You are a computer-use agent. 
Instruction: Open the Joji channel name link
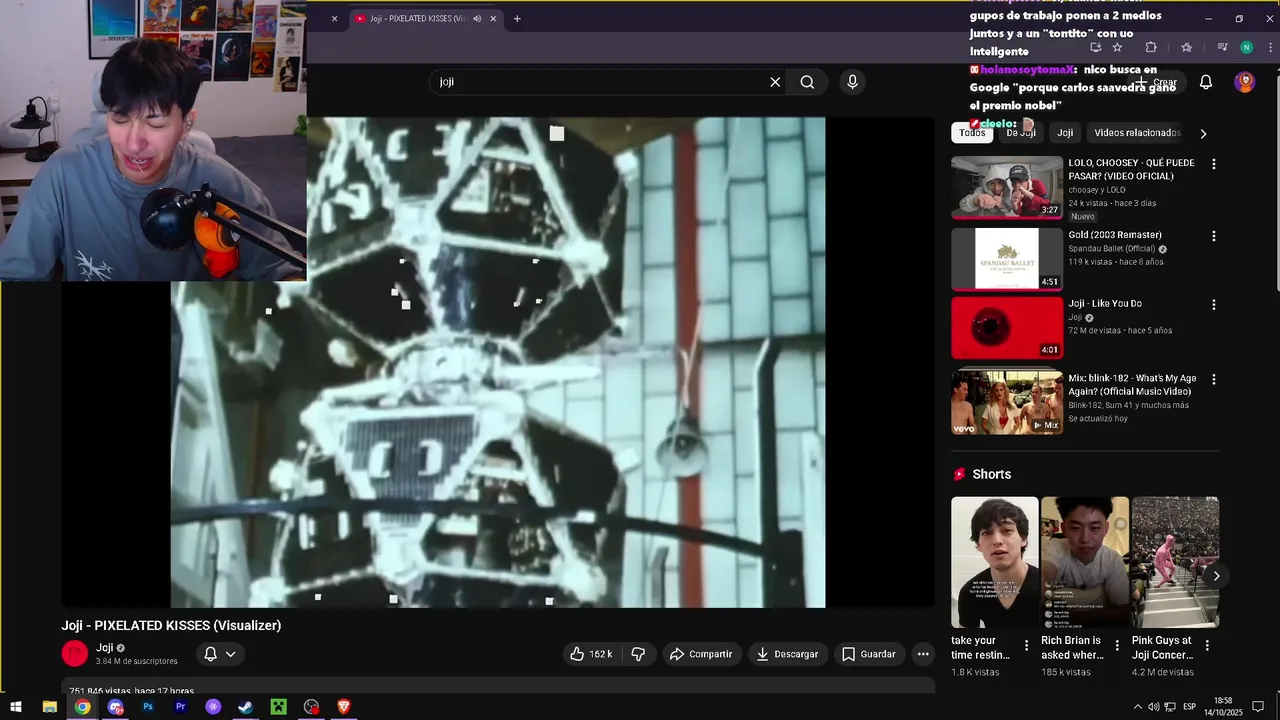point(104,648)
